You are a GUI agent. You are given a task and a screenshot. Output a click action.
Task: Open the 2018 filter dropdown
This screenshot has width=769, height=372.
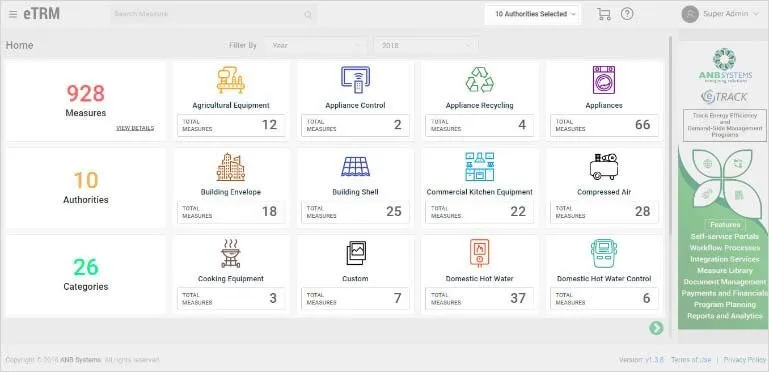(426, 45)
